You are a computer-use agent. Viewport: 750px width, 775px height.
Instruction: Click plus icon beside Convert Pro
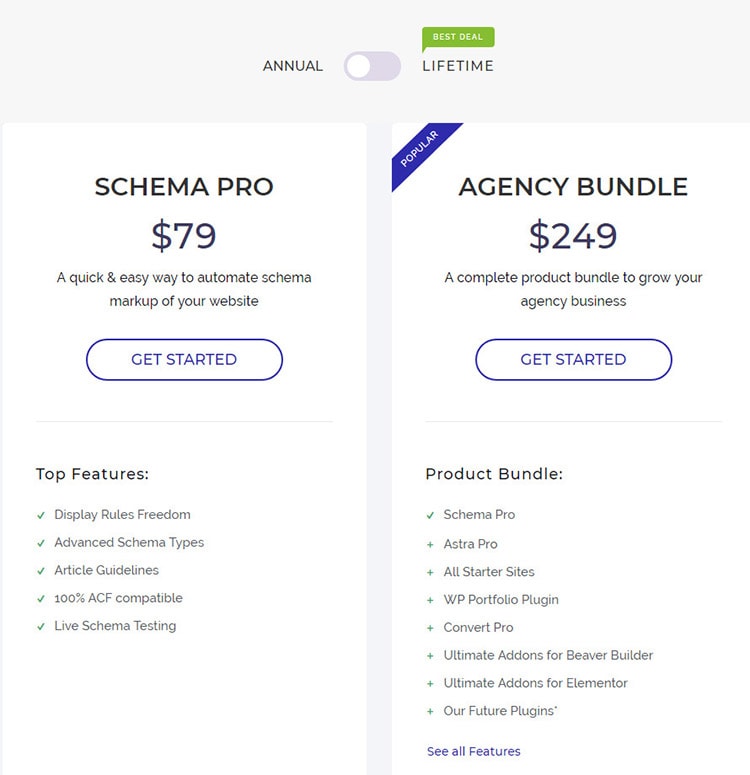(430, 628)
